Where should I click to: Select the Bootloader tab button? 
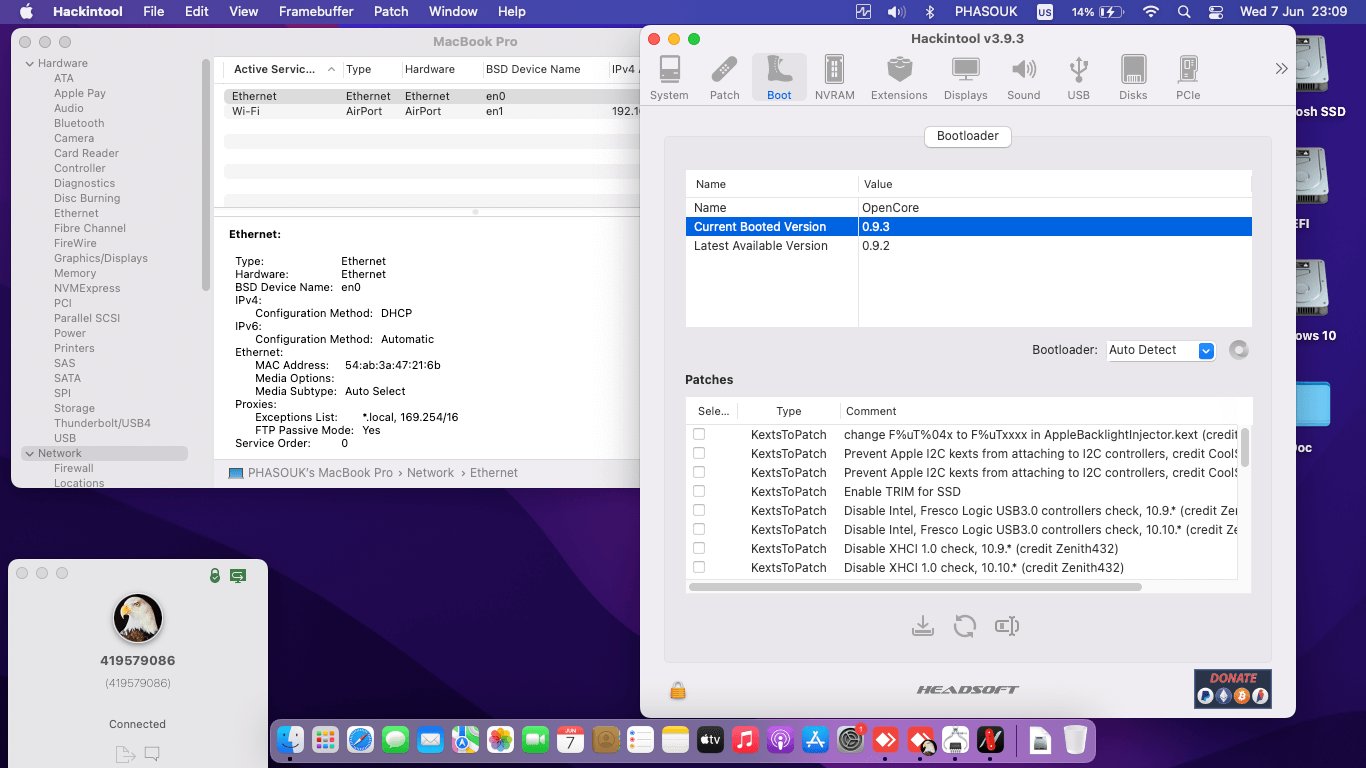tap(967, 136)
